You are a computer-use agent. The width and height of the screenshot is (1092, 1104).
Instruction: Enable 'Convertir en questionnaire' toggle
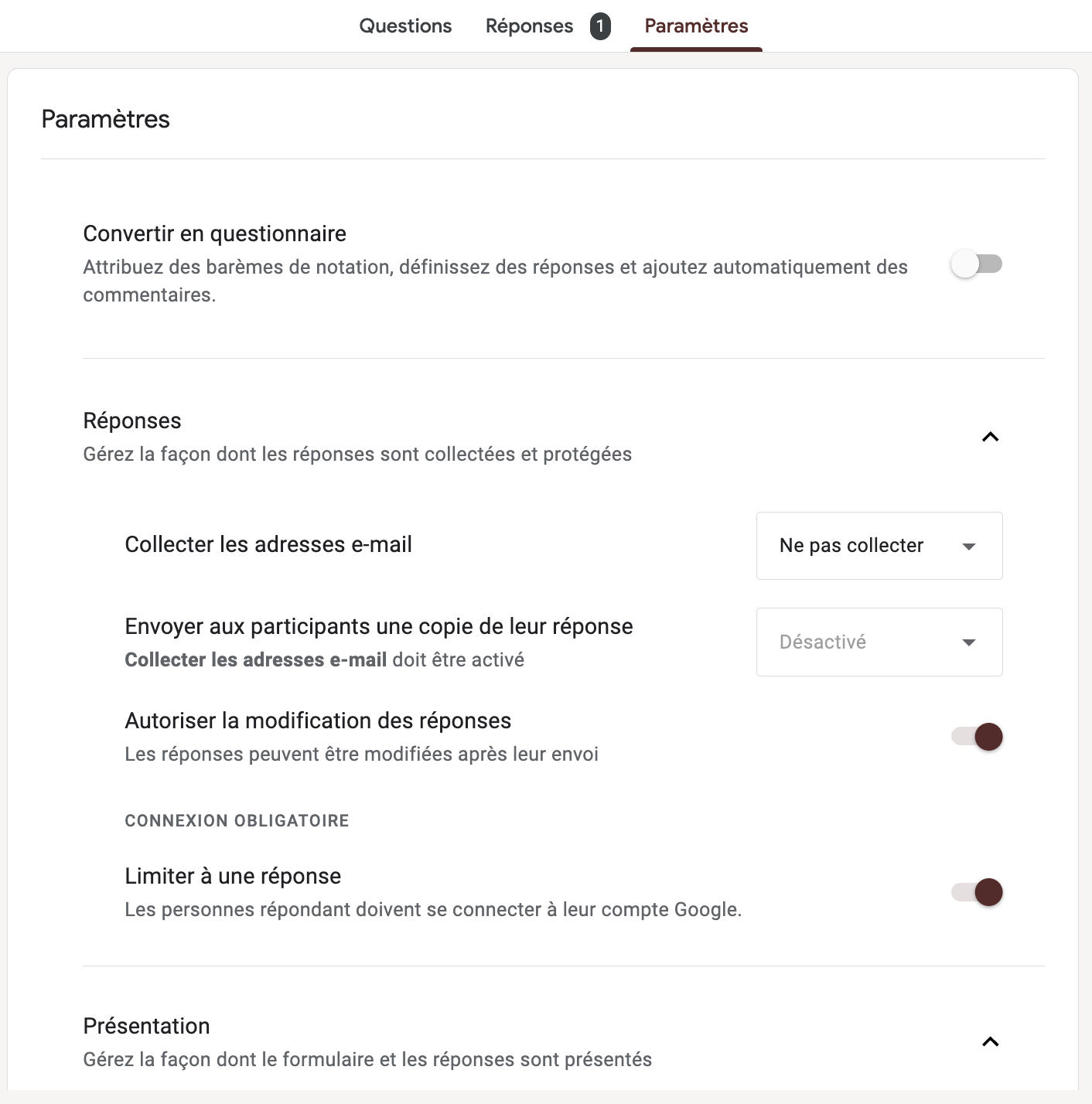(977, 264)
